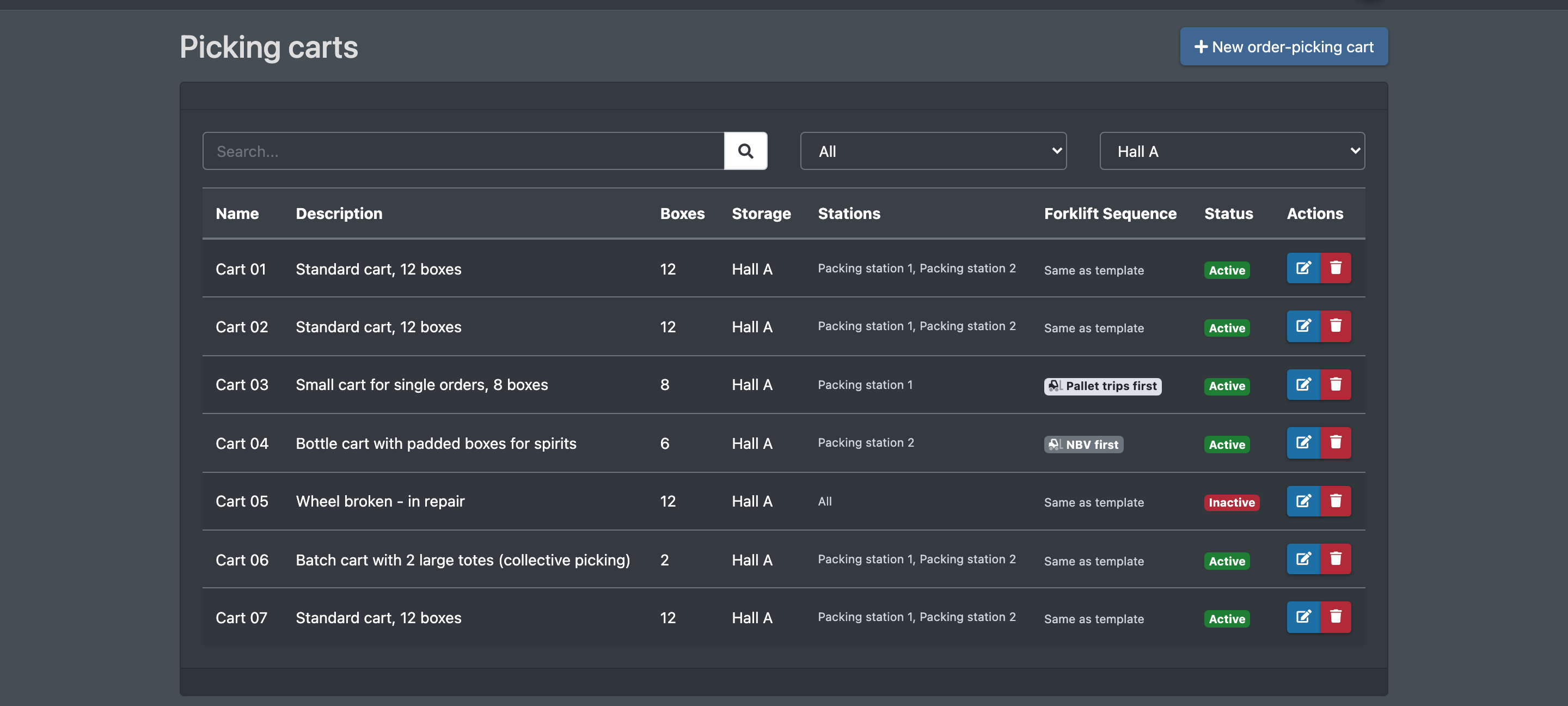Viewport: 1568px width, 706px height.
Task: Click 'Packing station 1' in the Cart 03 row
Action: point(865,385)
